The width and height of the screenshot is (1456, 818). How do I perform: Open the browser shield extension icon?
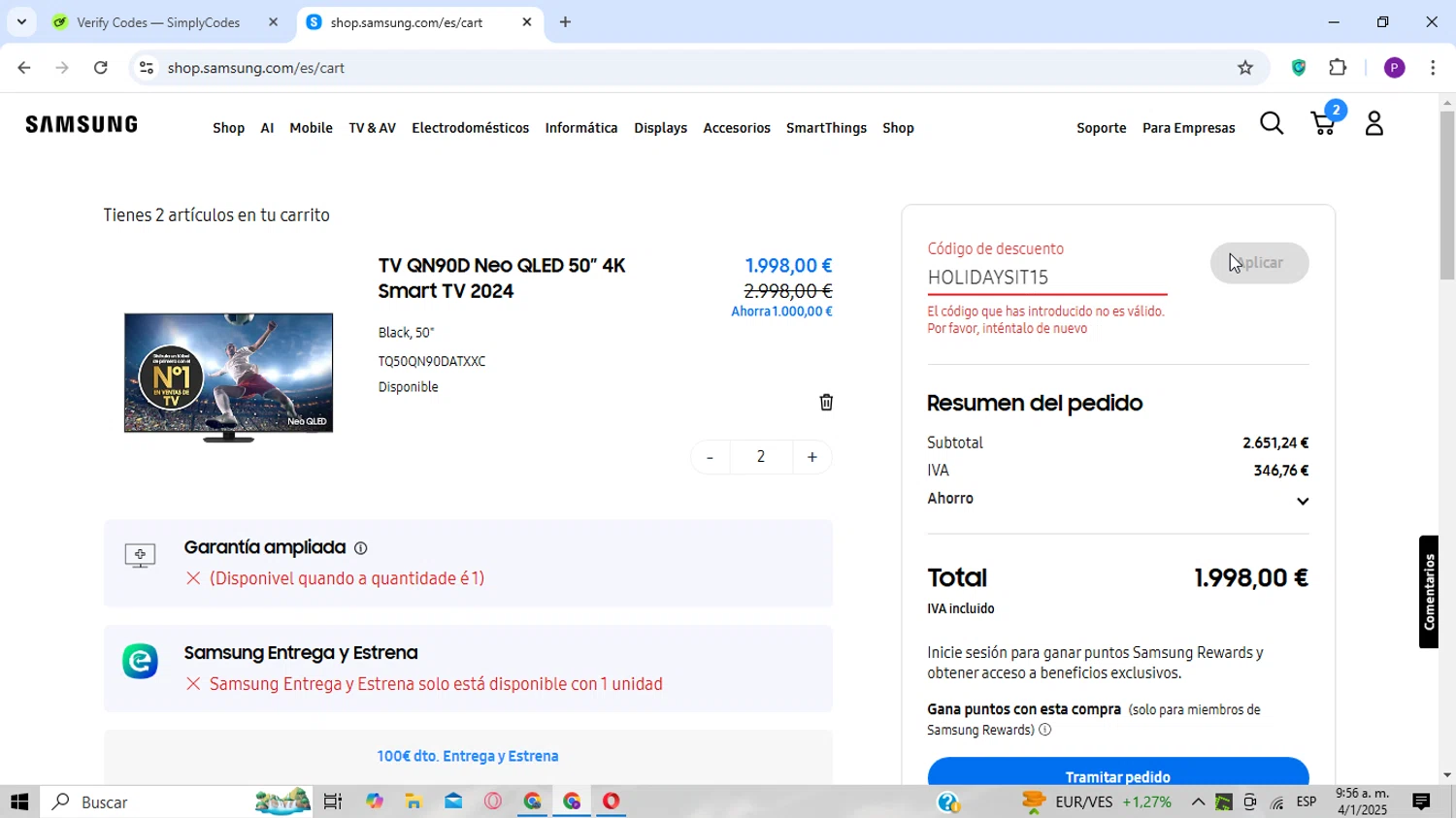click(1299, 68)
